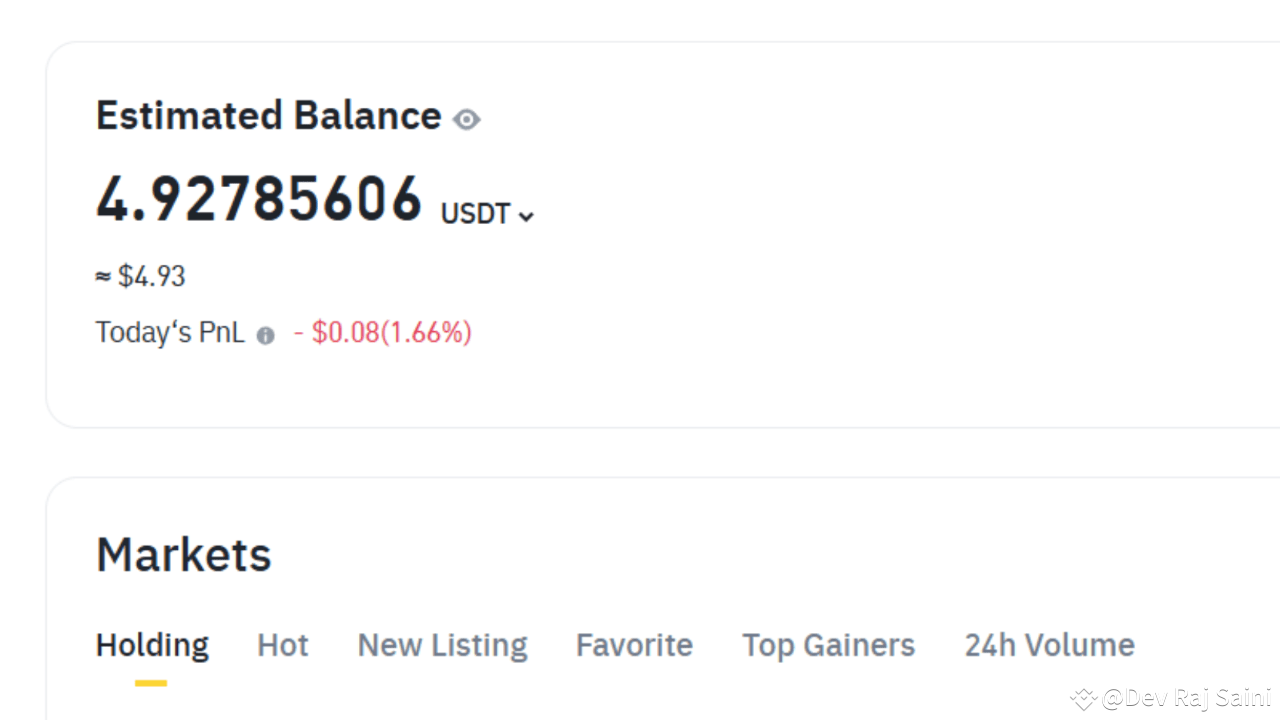Click the USDT currency label
The width and height of the screenshot is (1280, 720).
pos(475,214)
